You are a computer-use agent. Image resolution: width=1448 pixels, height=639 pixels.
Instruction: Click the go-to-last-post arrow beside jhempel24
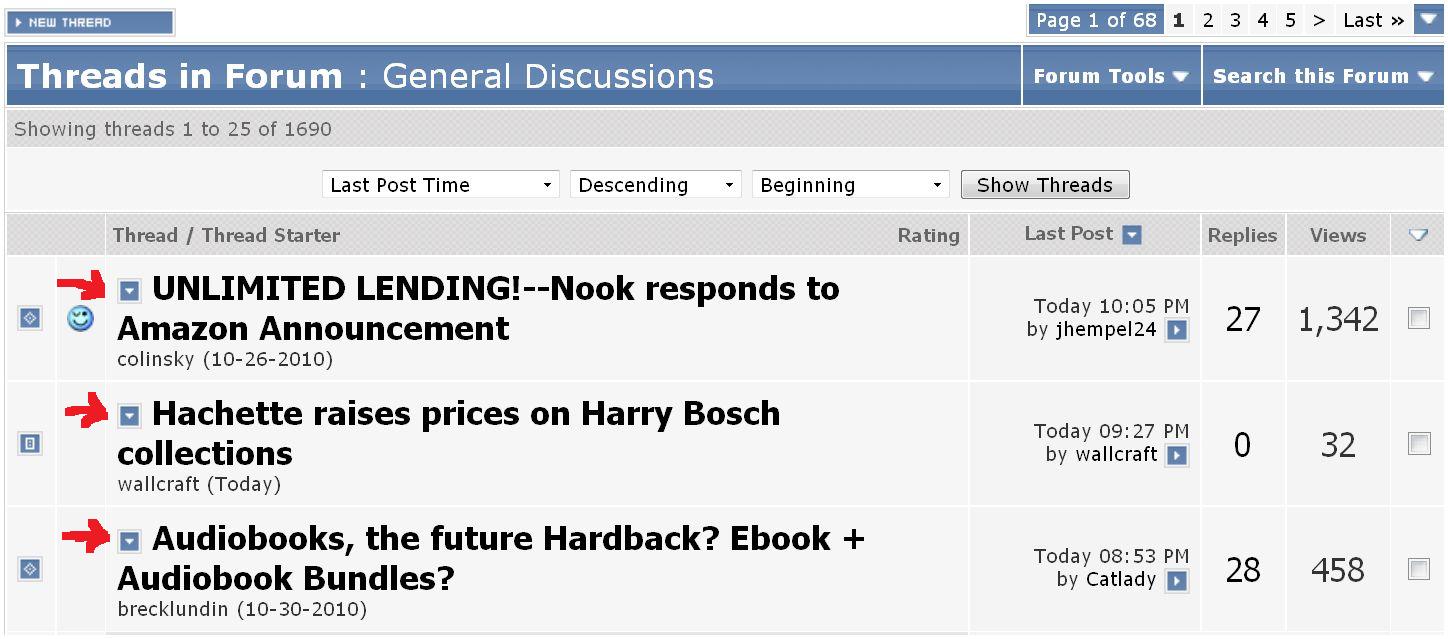pos(1177,331)
